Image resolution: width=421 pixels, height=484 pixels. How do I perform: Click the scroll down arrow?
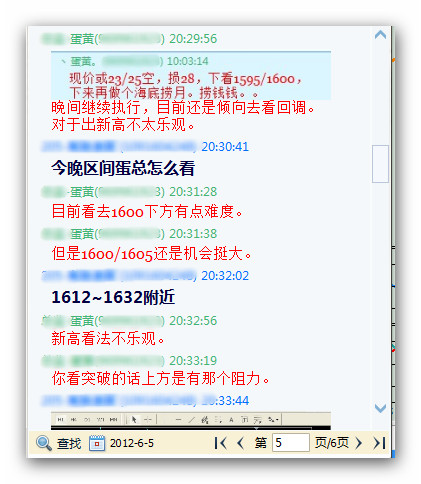pyautogui.click(x=380, y=408)
